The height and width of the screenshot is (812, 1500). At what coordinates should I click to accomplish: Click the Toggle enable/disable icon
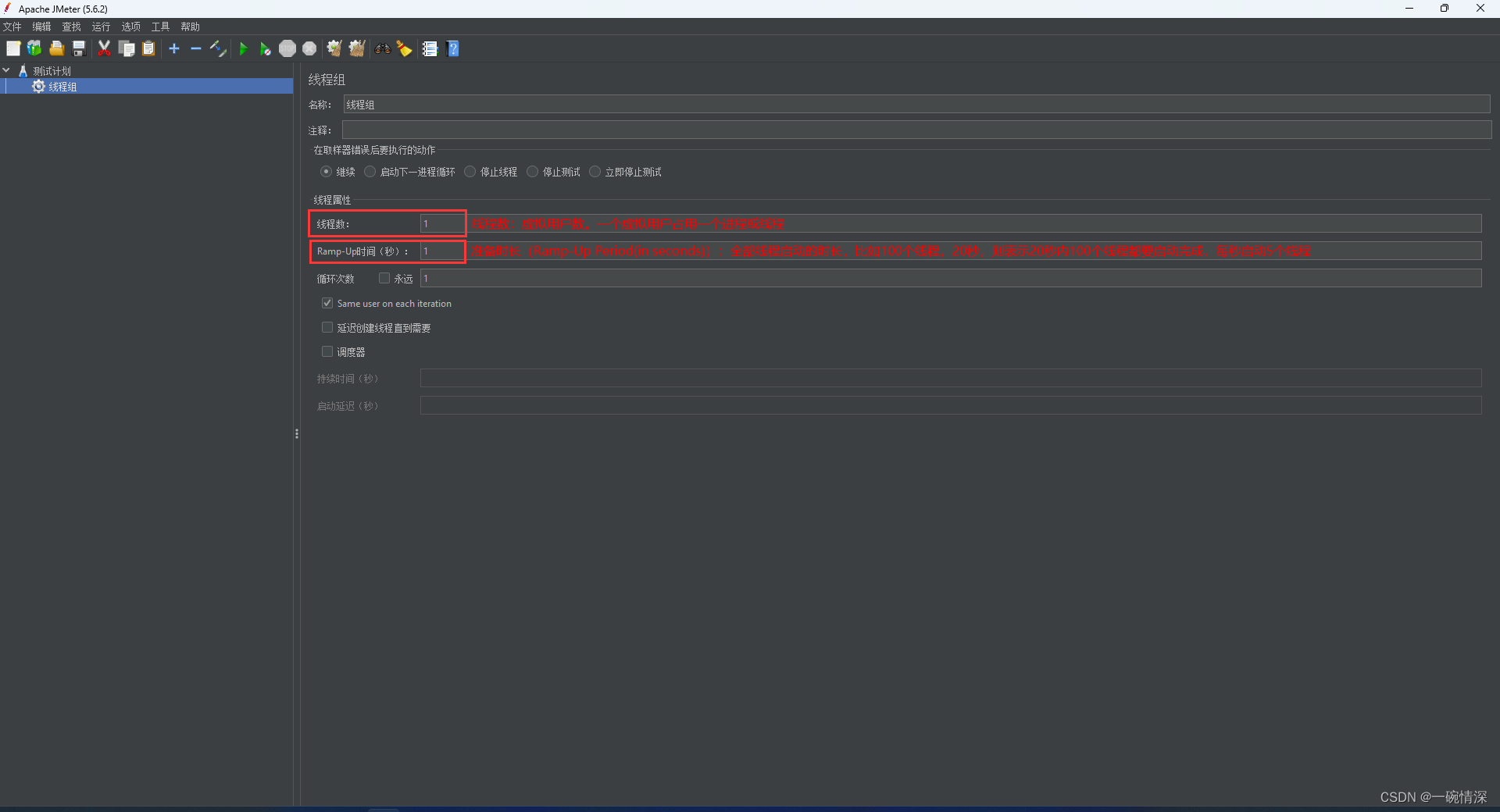tap(218, 48)
